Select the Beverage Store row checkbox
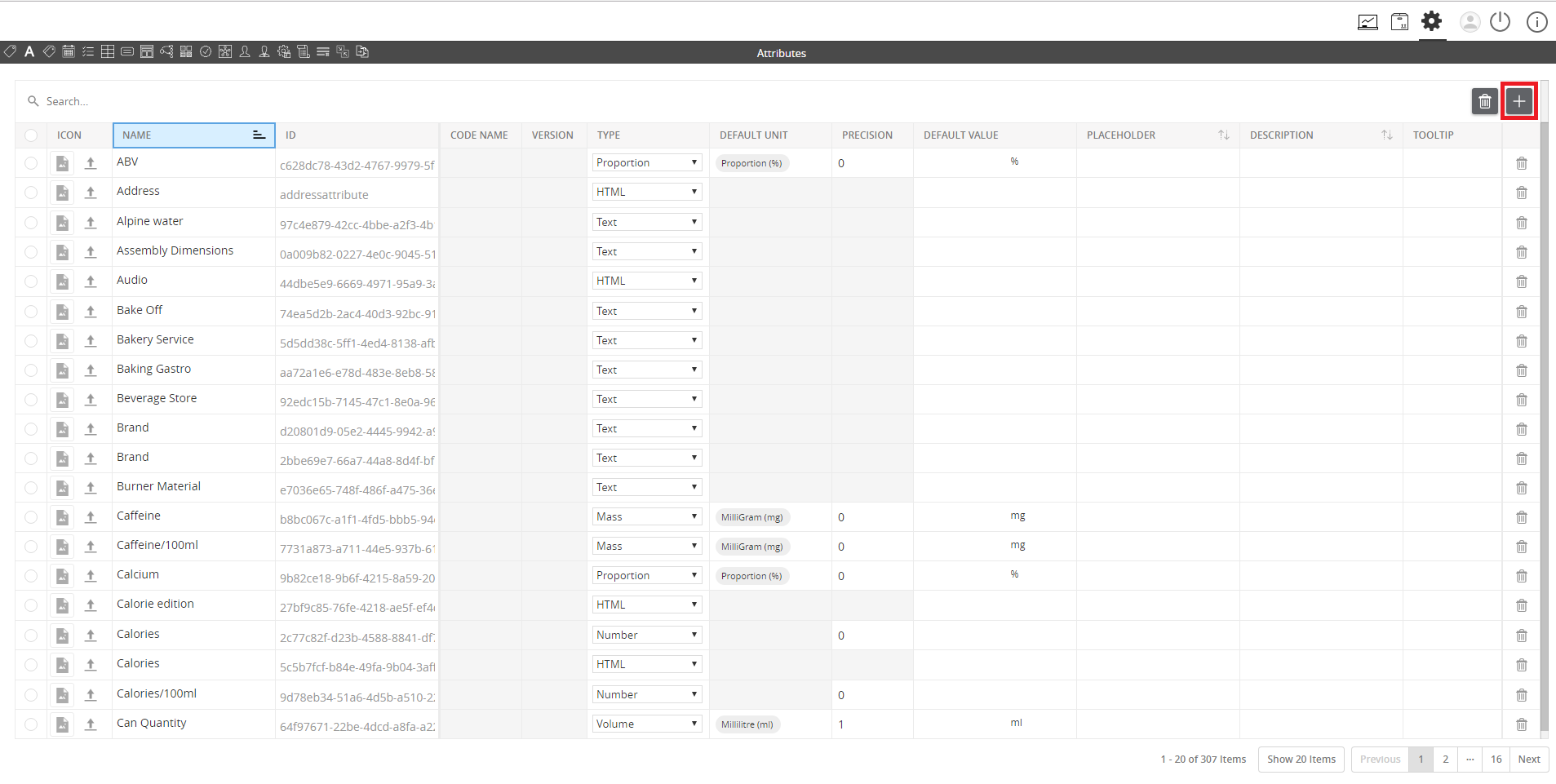Screen dimensions: 1556x784 (x=31, y=400)
